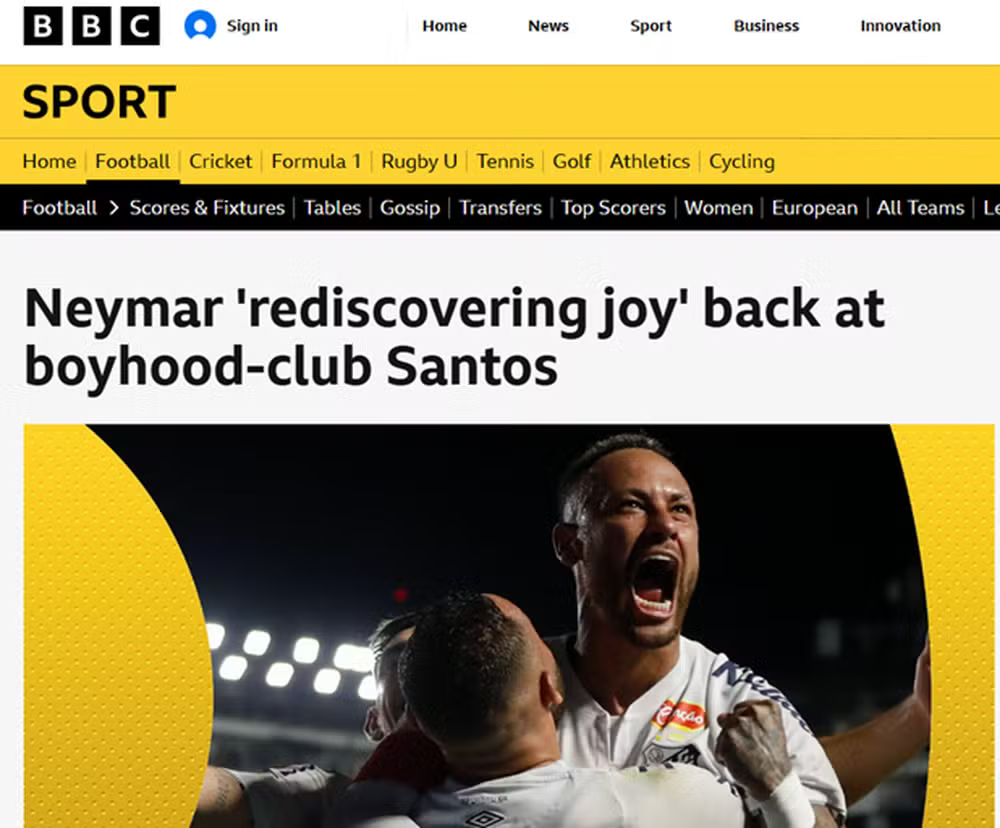
Task: Open the Sign in link
Action: 252,26
